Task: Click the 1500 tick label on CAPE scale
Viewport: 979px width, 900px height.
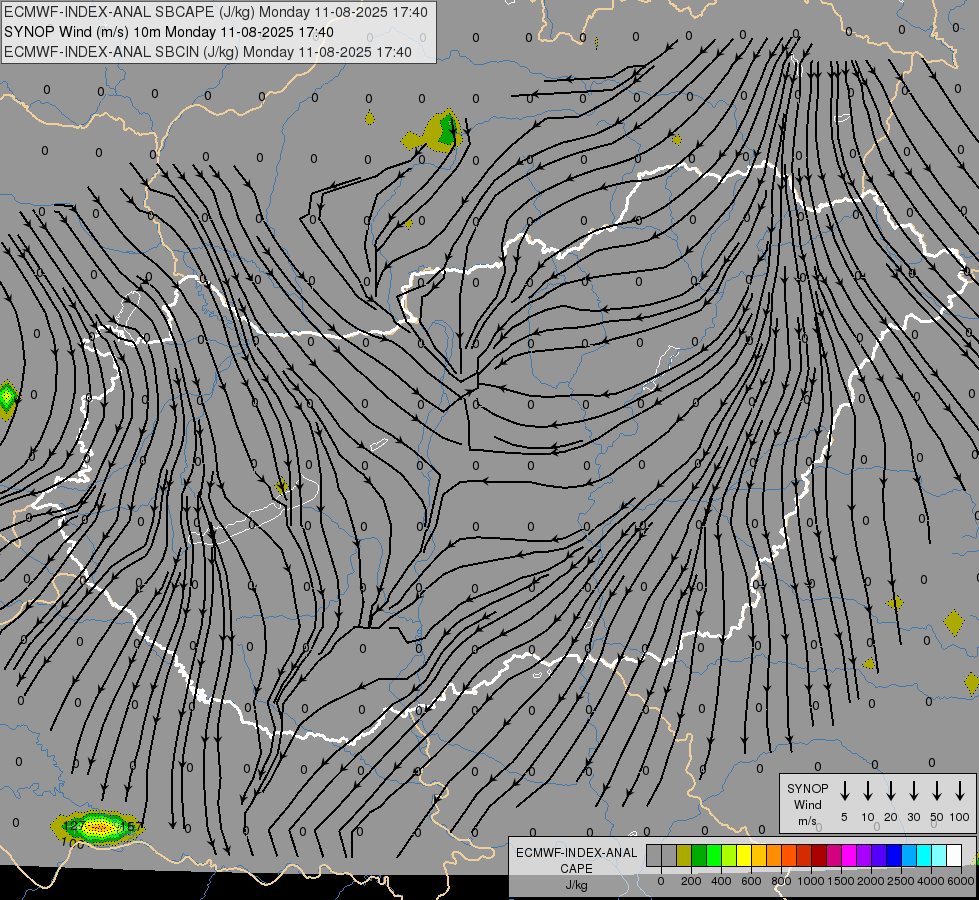Action: tap(841, 881)
